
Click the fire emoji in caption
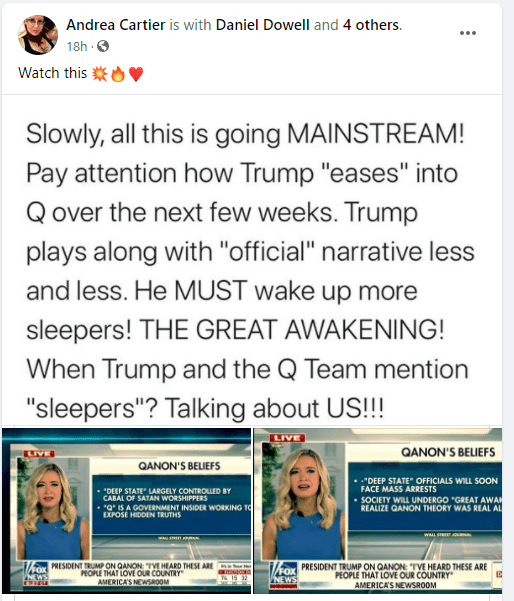[118, 74]
